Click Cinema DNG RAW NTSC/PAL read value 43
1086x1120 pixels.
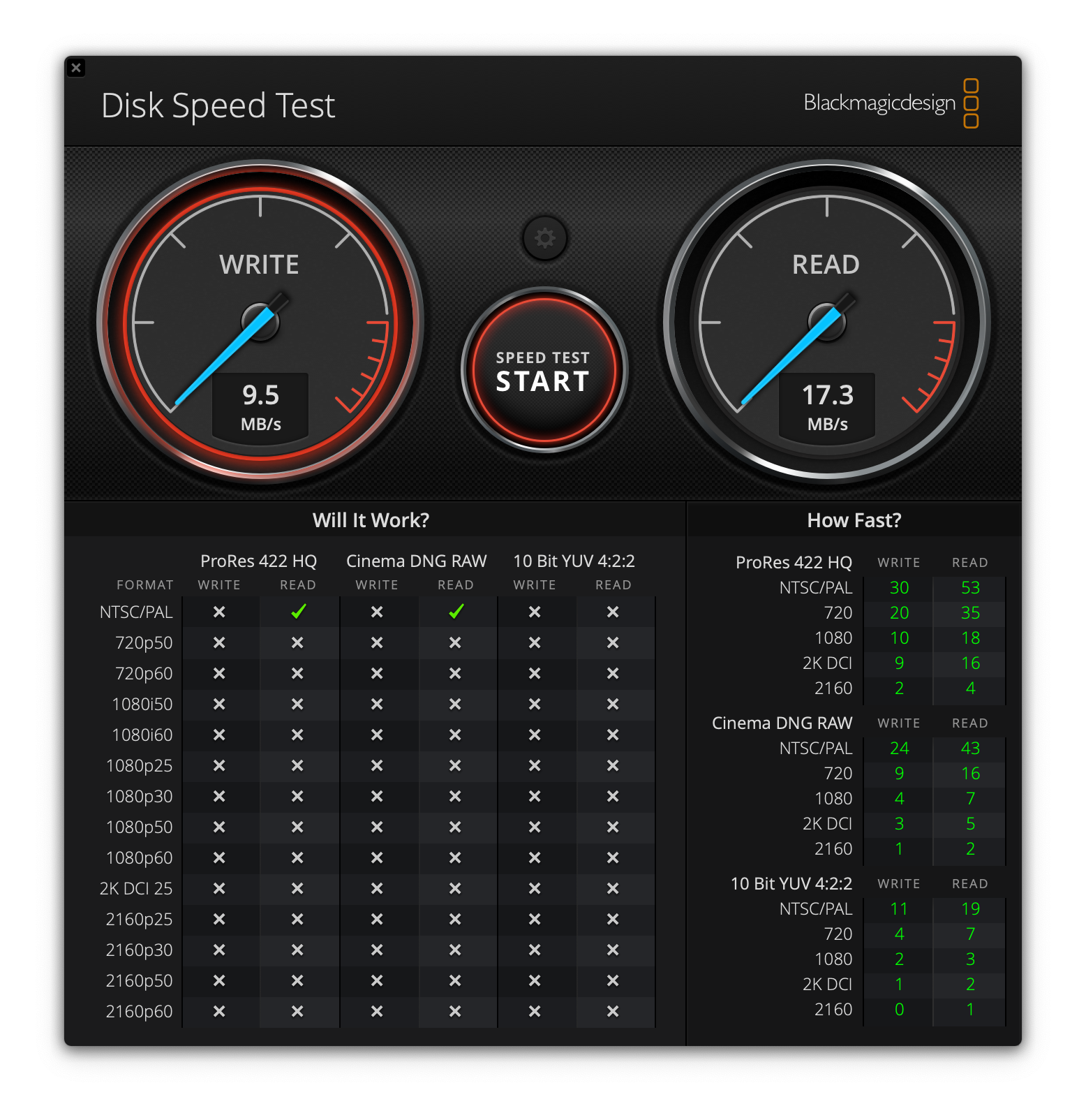pos(970,749)
